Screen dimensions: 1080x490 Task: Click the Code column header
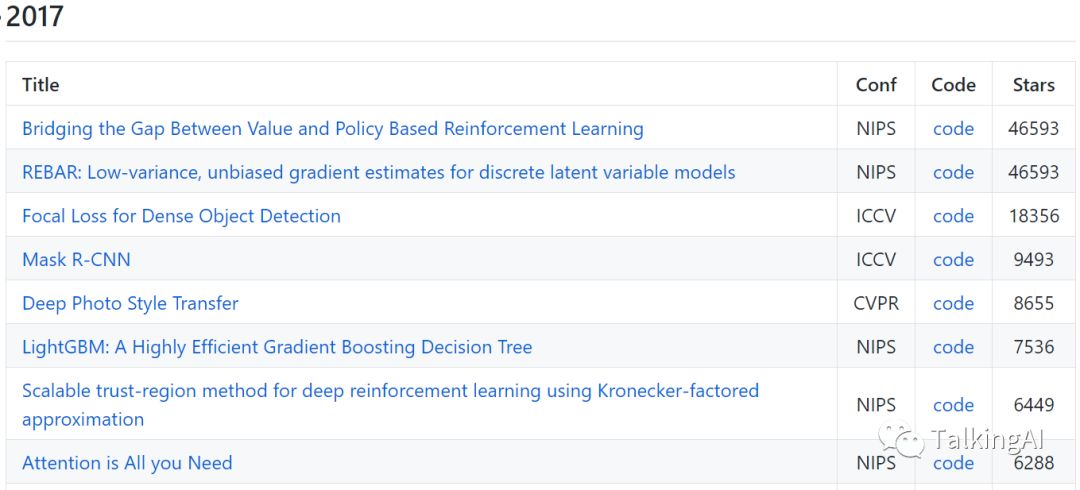pyautogui.click(x=953, y=85)
